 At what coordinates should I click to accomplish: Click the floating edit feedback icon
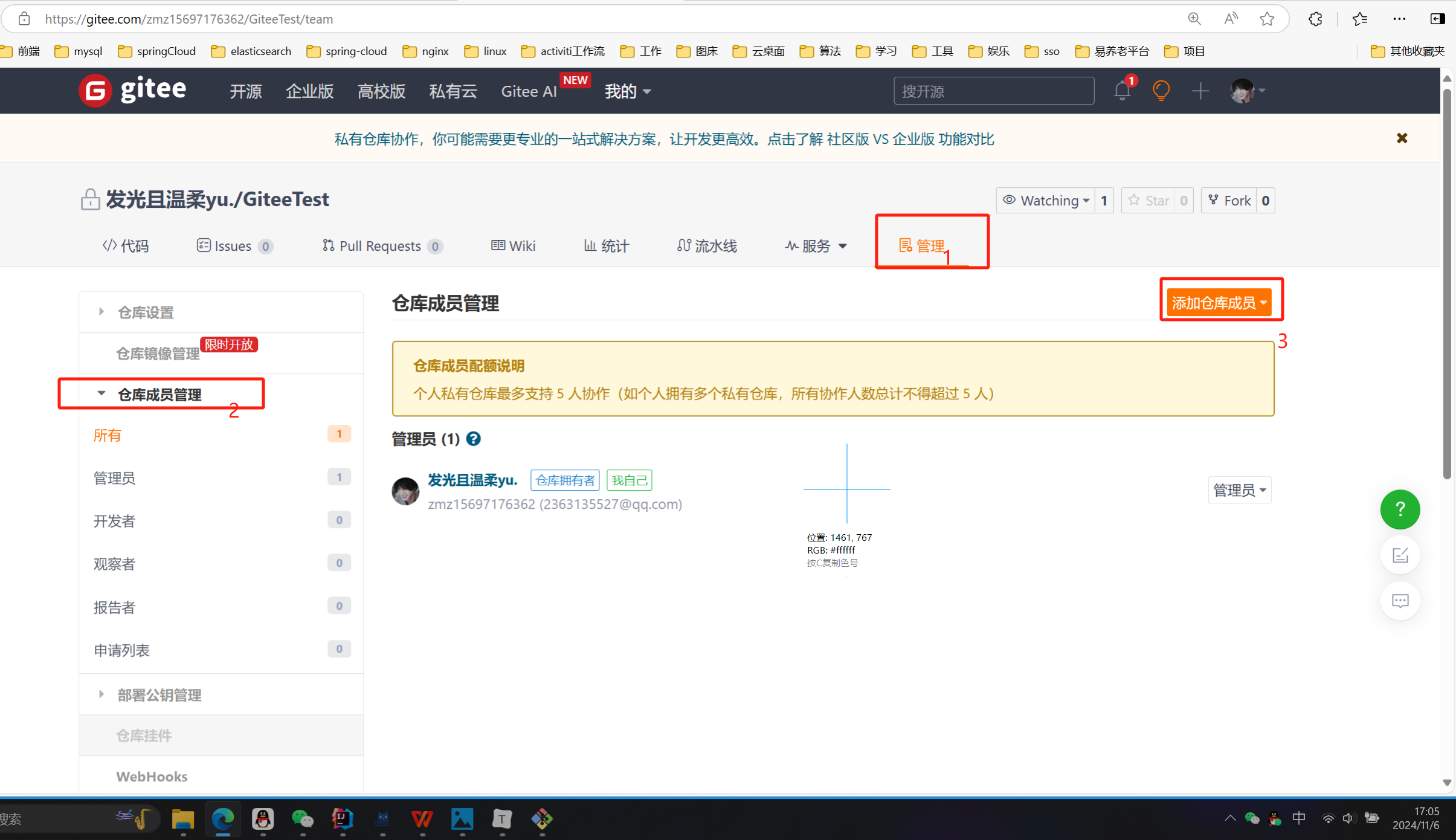pyautogui.click(x=1400, y=555)
